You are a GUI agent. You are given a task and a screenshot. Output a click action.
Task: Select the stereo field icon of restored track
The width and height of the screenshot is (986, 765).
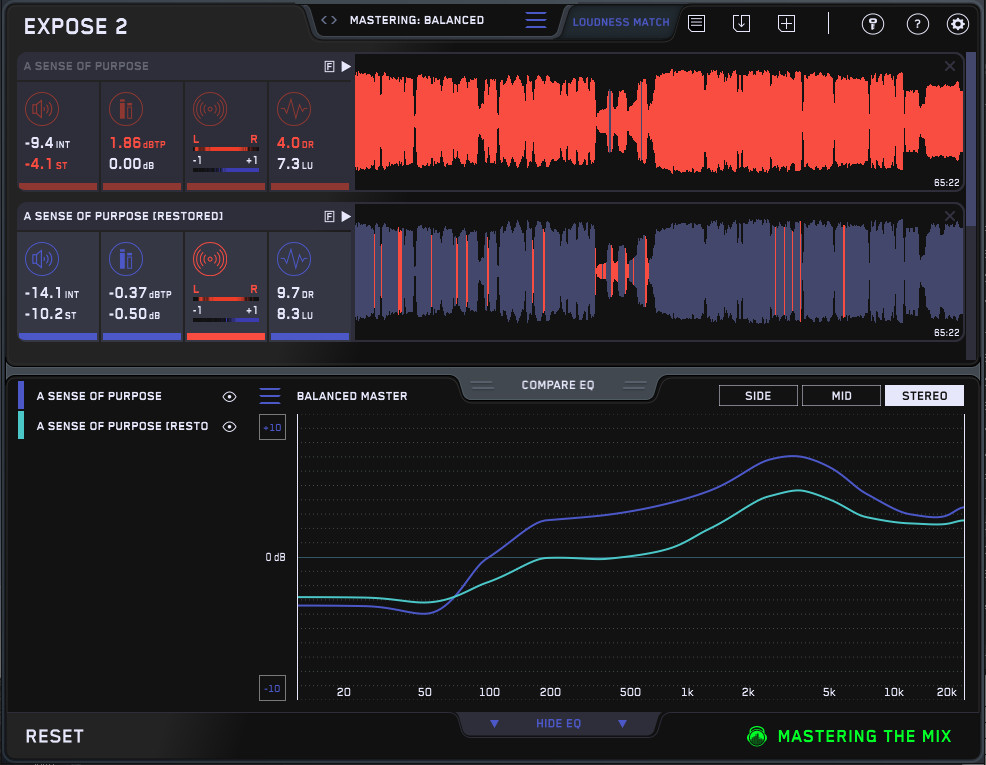(x=209, y=259)
